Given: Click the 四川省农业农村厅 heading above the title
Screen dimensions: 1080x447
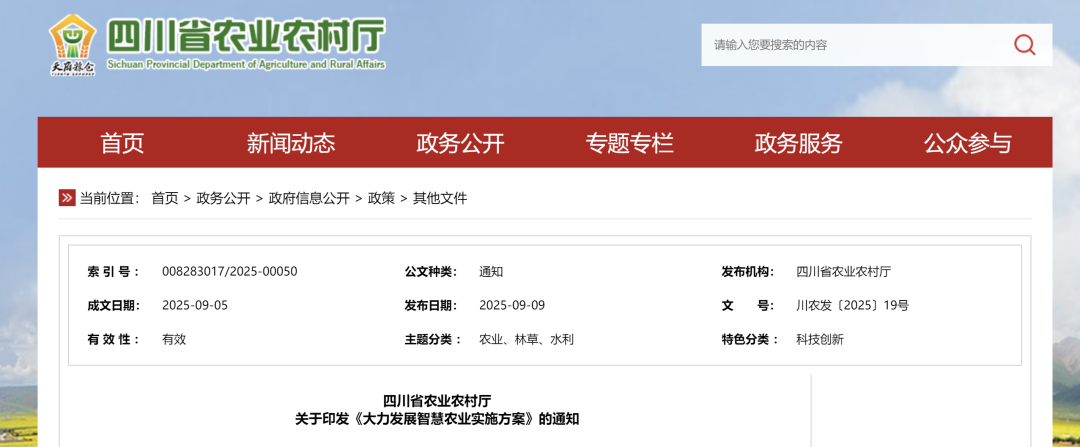Looking at the screenshot, I should pos(437,401).
